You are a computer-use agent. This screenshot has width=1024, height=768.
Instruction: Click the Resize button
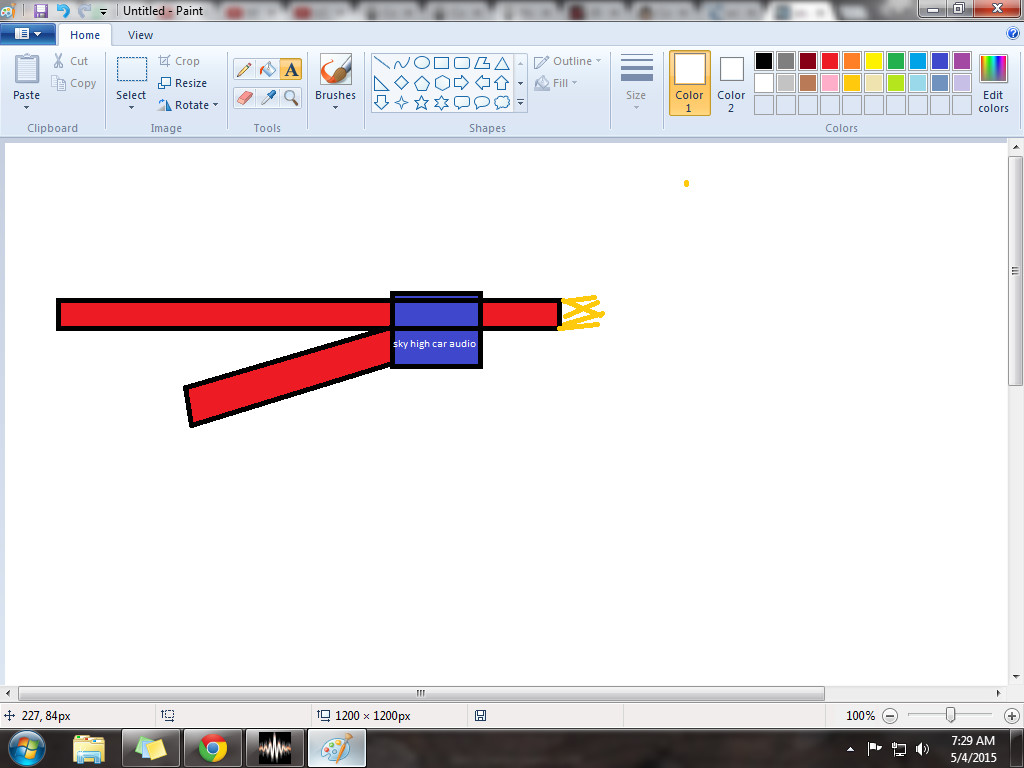click(183, 83)
